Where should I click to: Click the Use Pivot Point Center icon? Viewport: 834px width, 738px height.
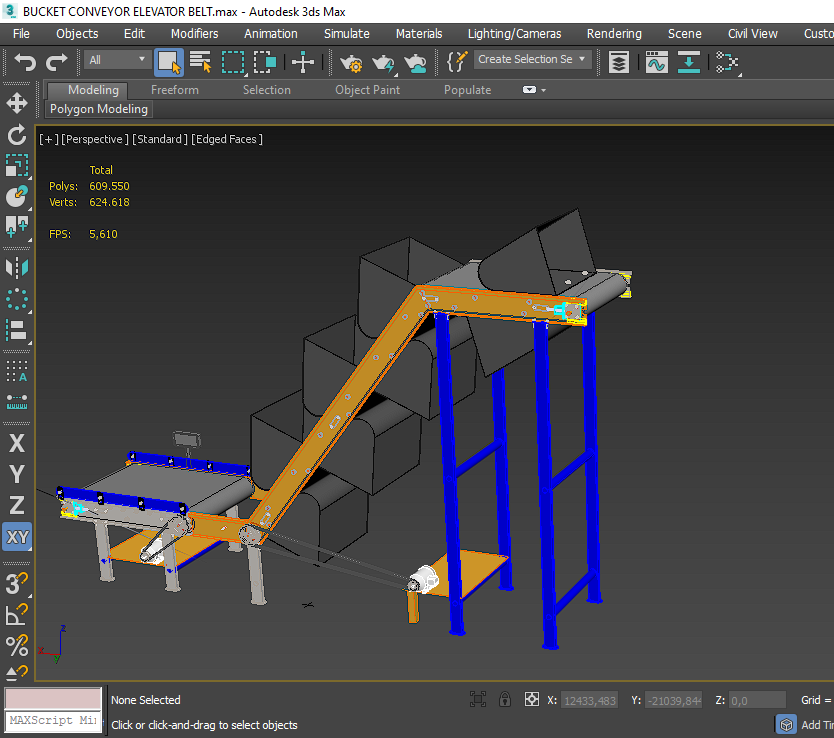pos(303,62)
